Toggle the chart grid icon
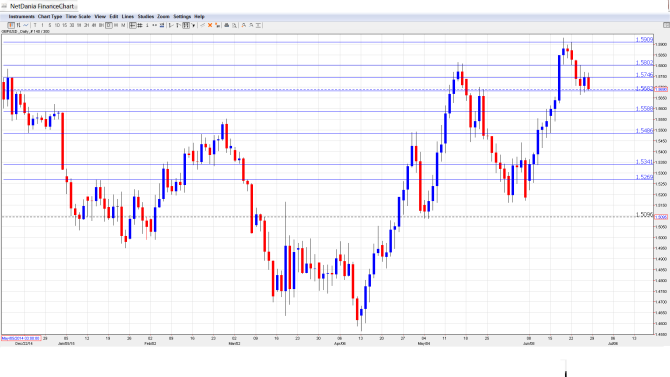The height and width of the screenshot is (377, 670). (139, 26)
